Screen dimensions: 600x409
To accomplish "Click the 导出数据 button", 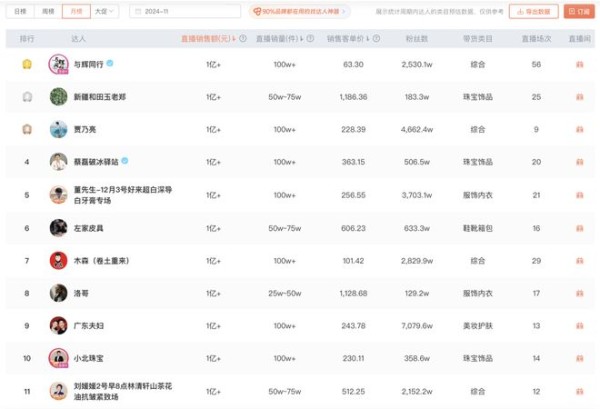I will (x=533, y=11).
